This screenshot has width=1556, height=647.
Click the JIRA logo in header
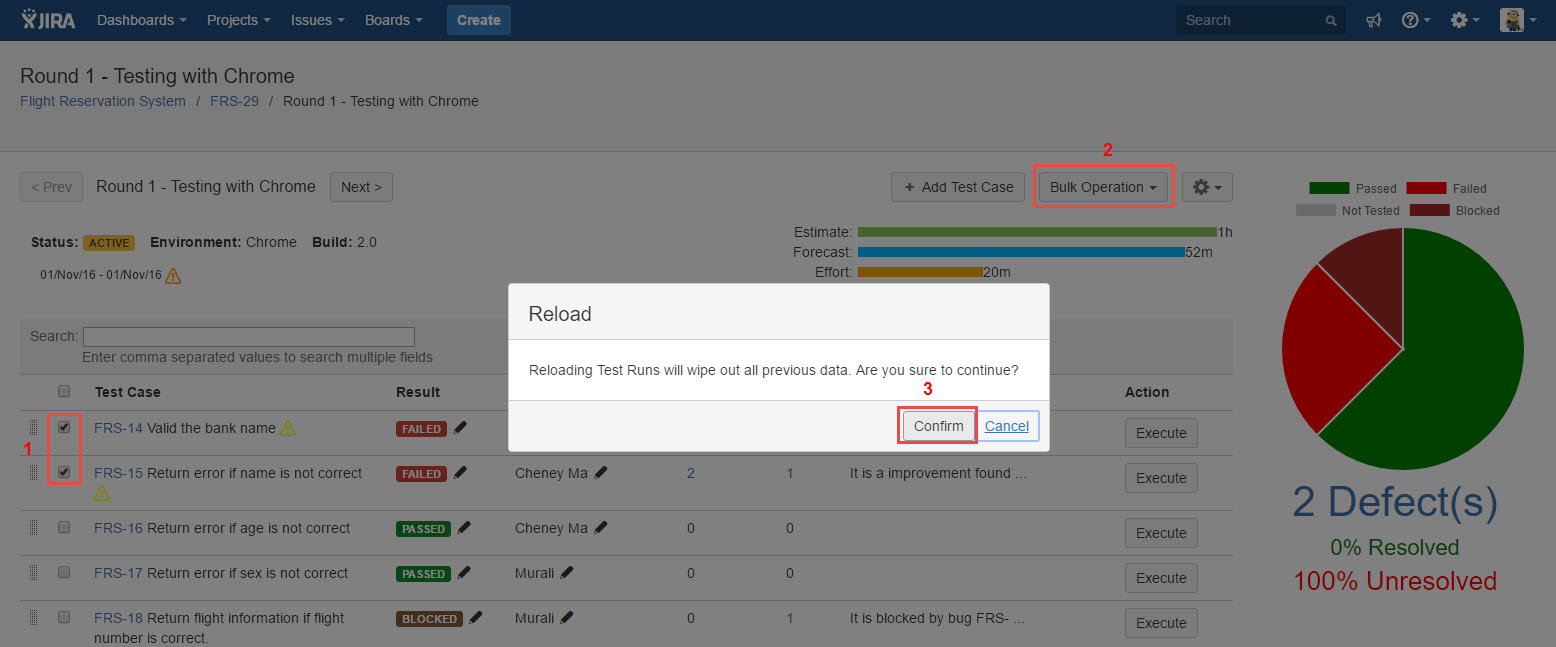[48, 20]
